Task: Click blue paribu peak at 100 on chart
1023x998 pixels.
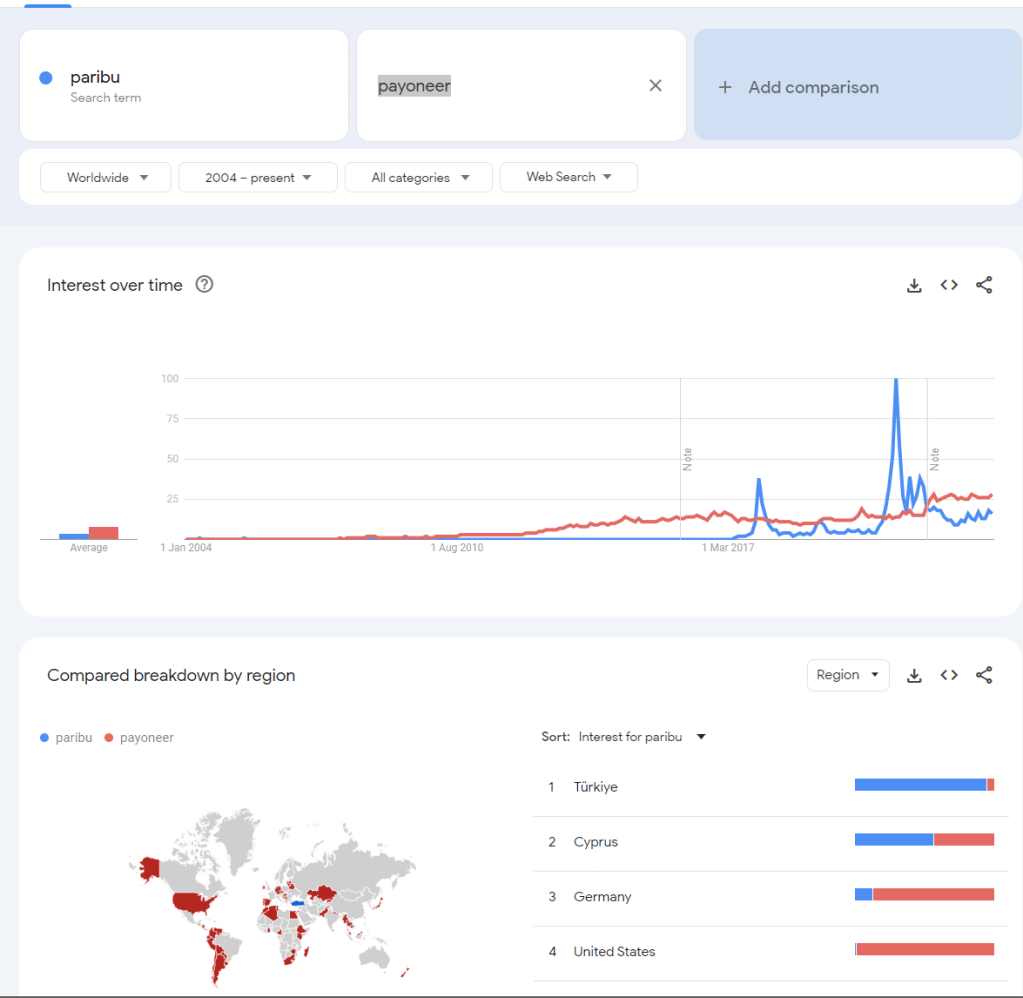Action: (x=896, y=380)
